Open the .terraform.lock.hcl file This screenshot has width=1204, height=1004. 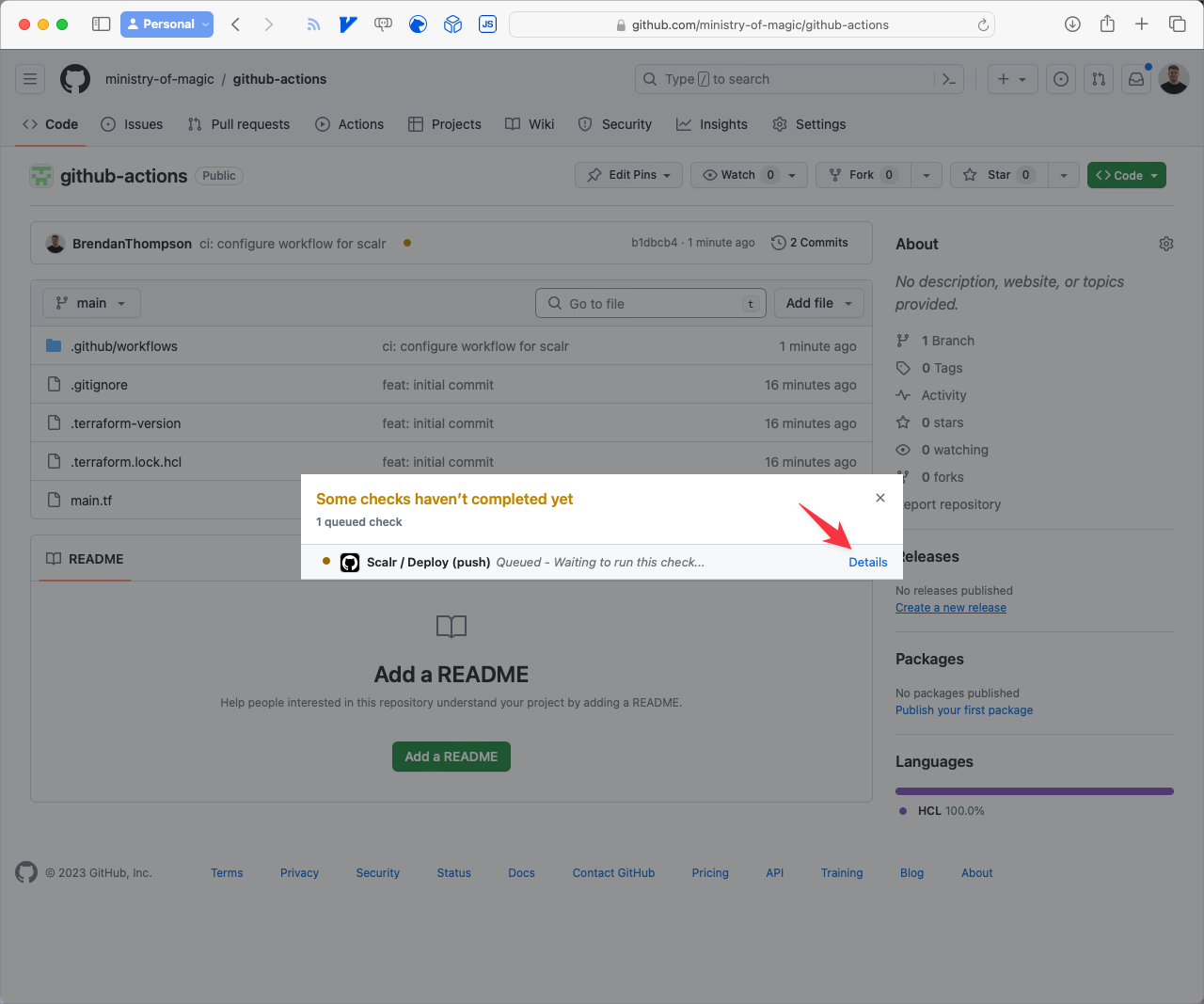[x=126, y=462]
